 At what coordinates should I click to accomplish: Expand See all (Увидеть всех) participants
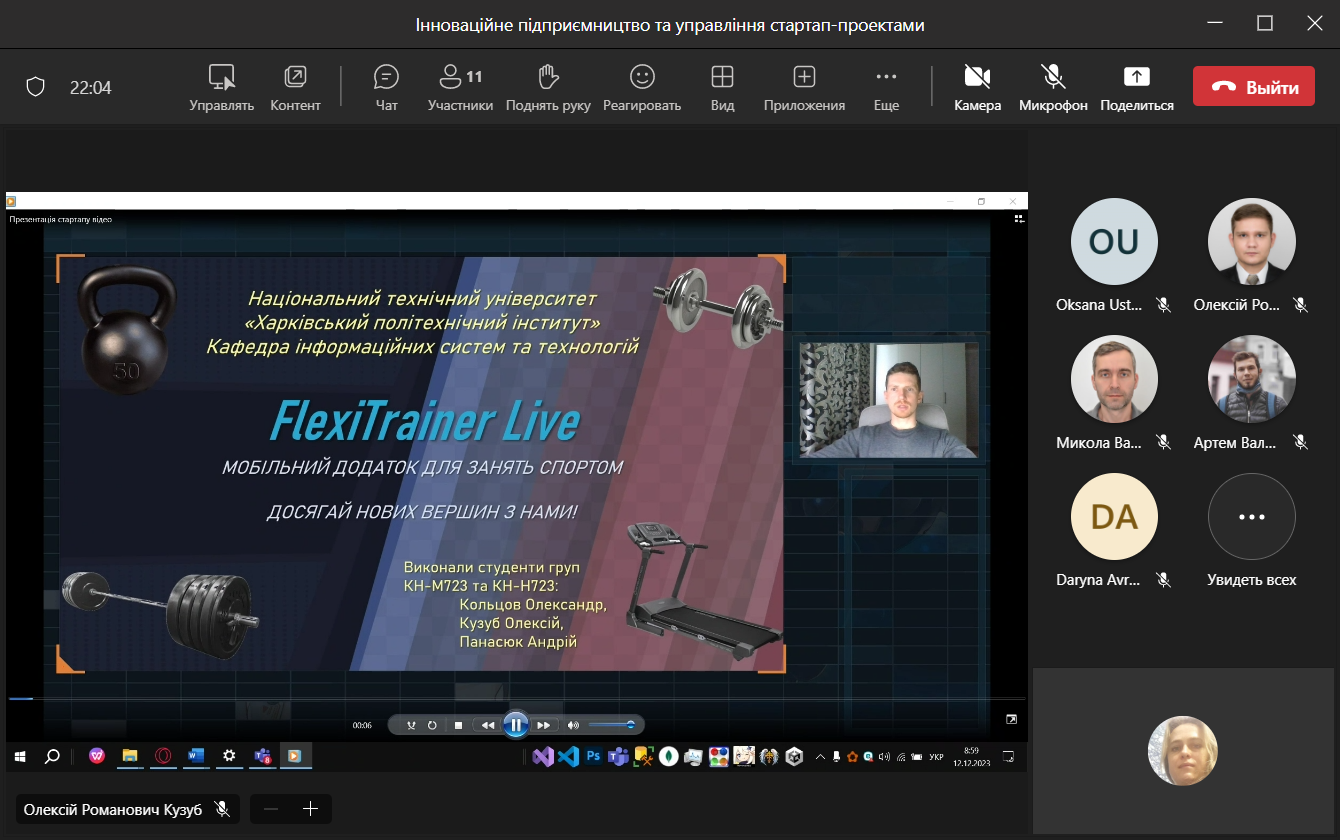click(x=1251, y=517)
